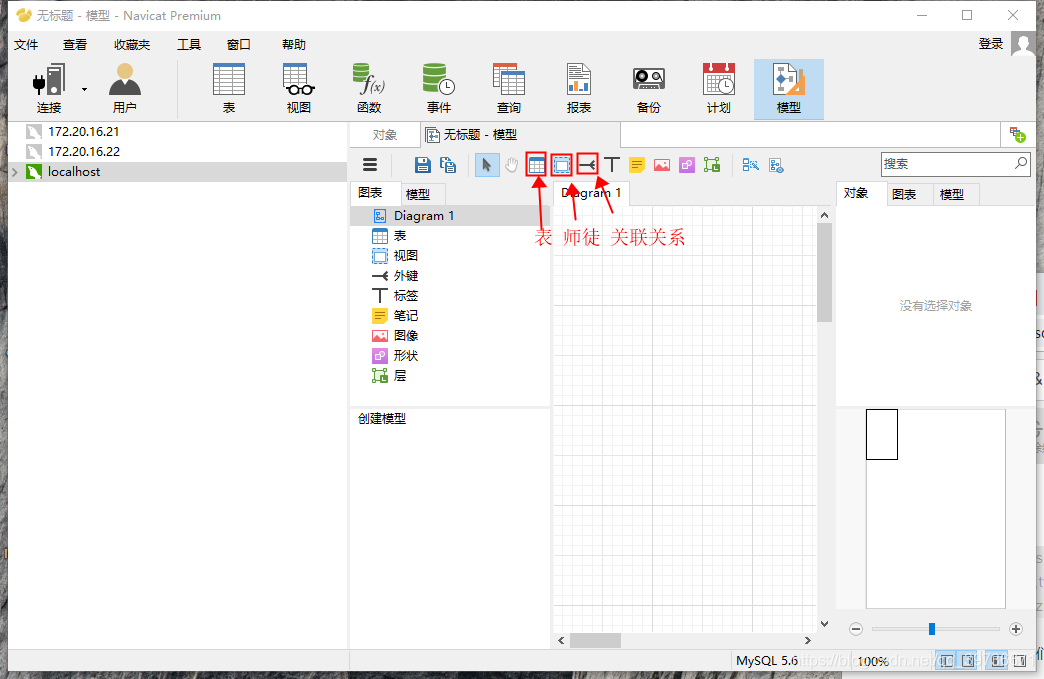Open the hamburger menu in model toolbar
Screen dimensions: 1044x679
click(x=370, y=164)
